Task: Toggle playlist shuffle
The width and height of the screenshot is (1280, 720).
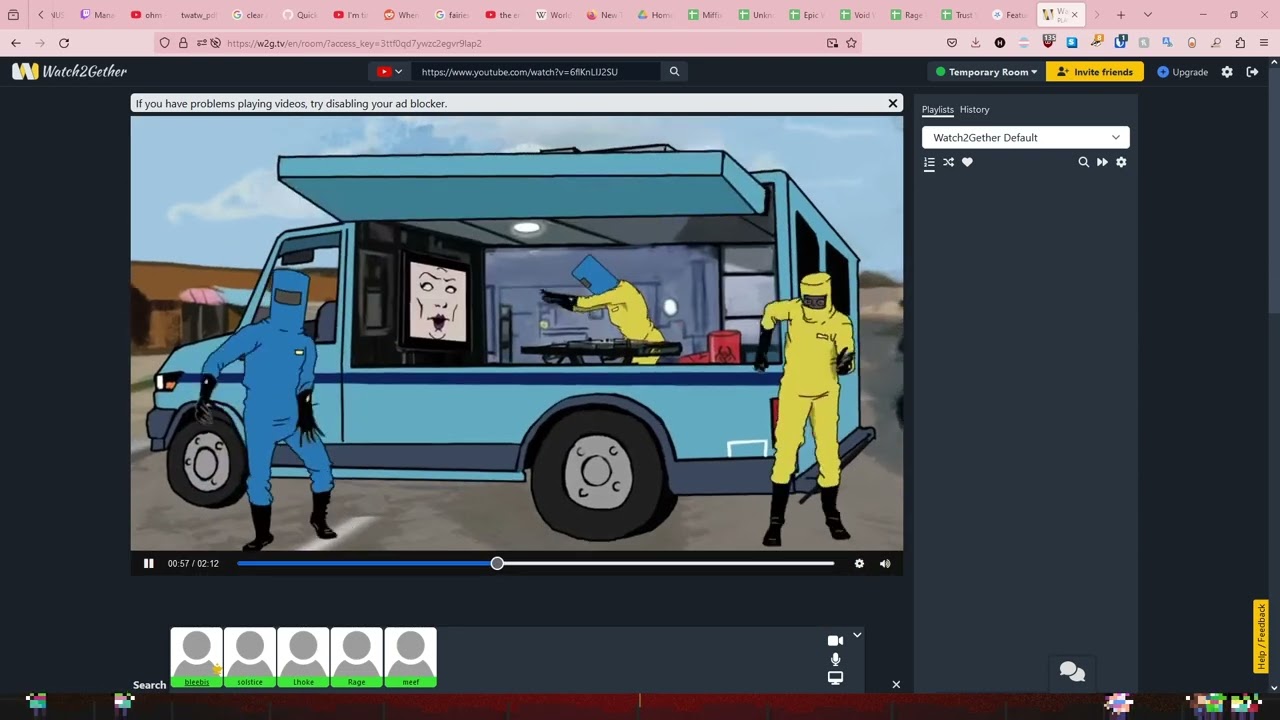Action: point(948,162)
